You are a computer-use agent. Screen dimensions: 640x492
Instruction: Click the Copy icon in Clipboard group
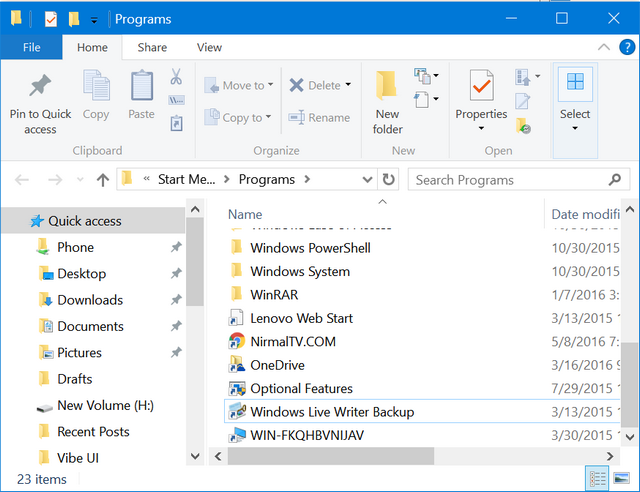[x=96, y=85]
